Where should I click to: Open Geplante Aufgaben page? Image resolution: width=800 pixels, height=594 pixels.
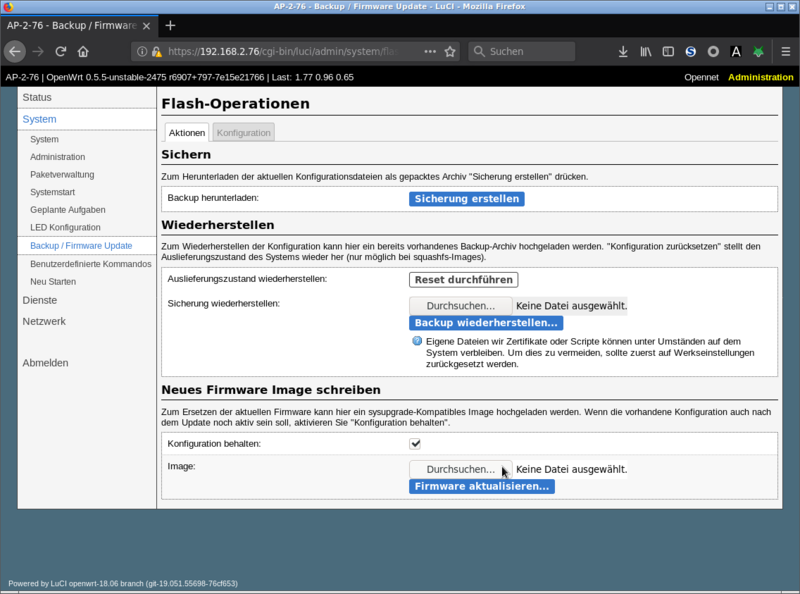point(68,210)
